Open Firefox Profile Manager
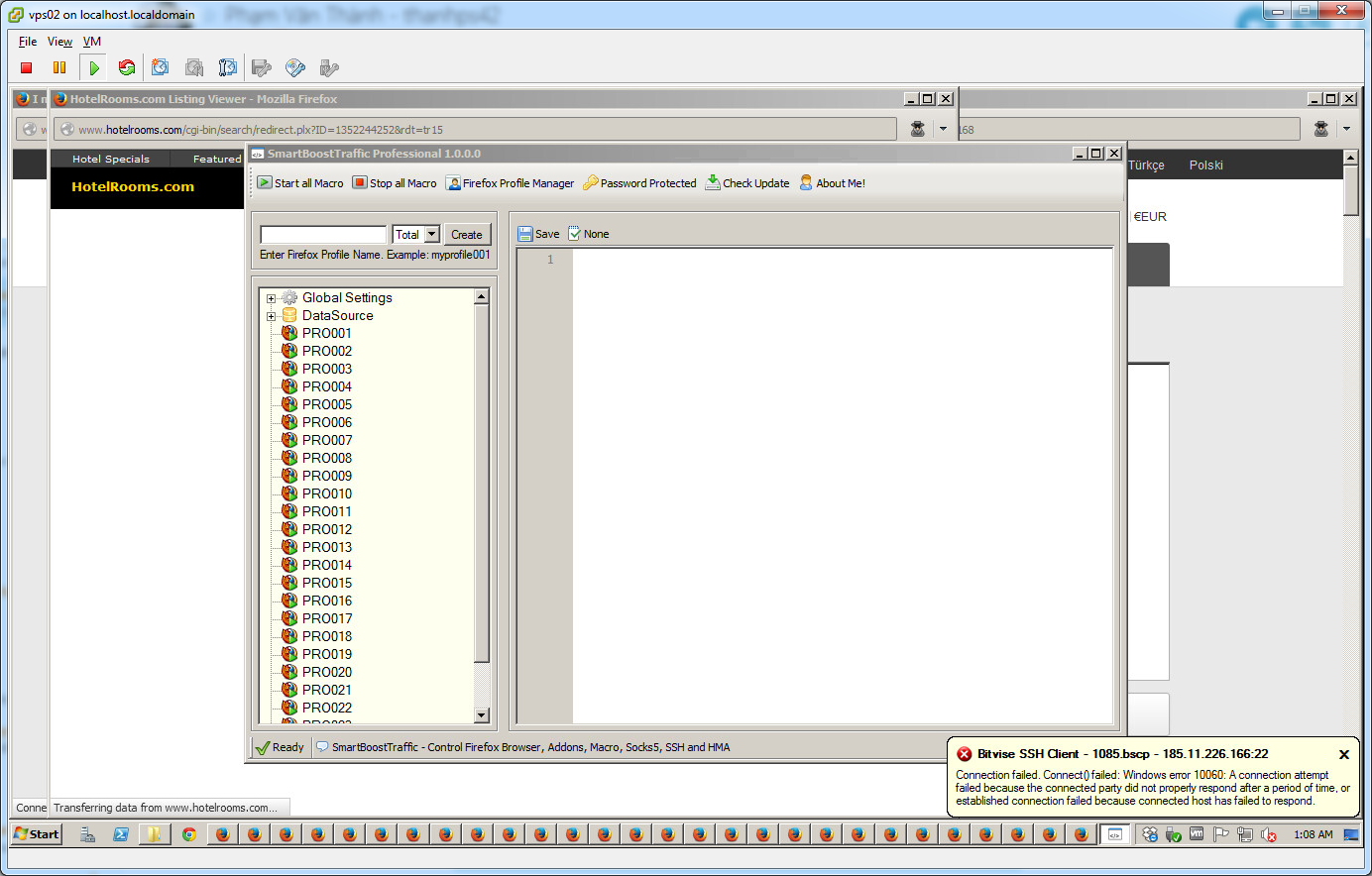 tap(510, 183)
